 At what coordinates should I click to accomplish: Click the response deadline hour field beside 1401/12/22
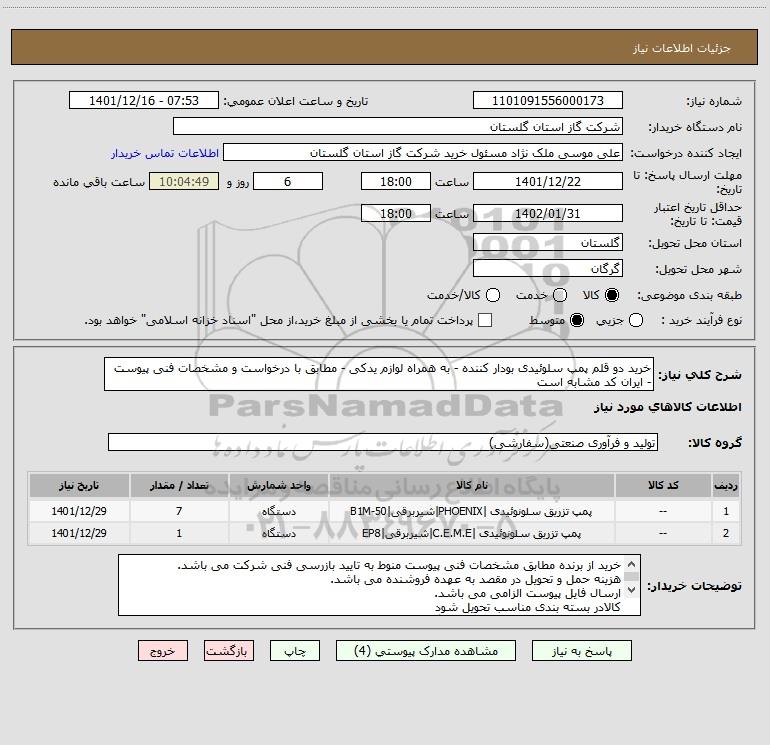tap(396, 181)
